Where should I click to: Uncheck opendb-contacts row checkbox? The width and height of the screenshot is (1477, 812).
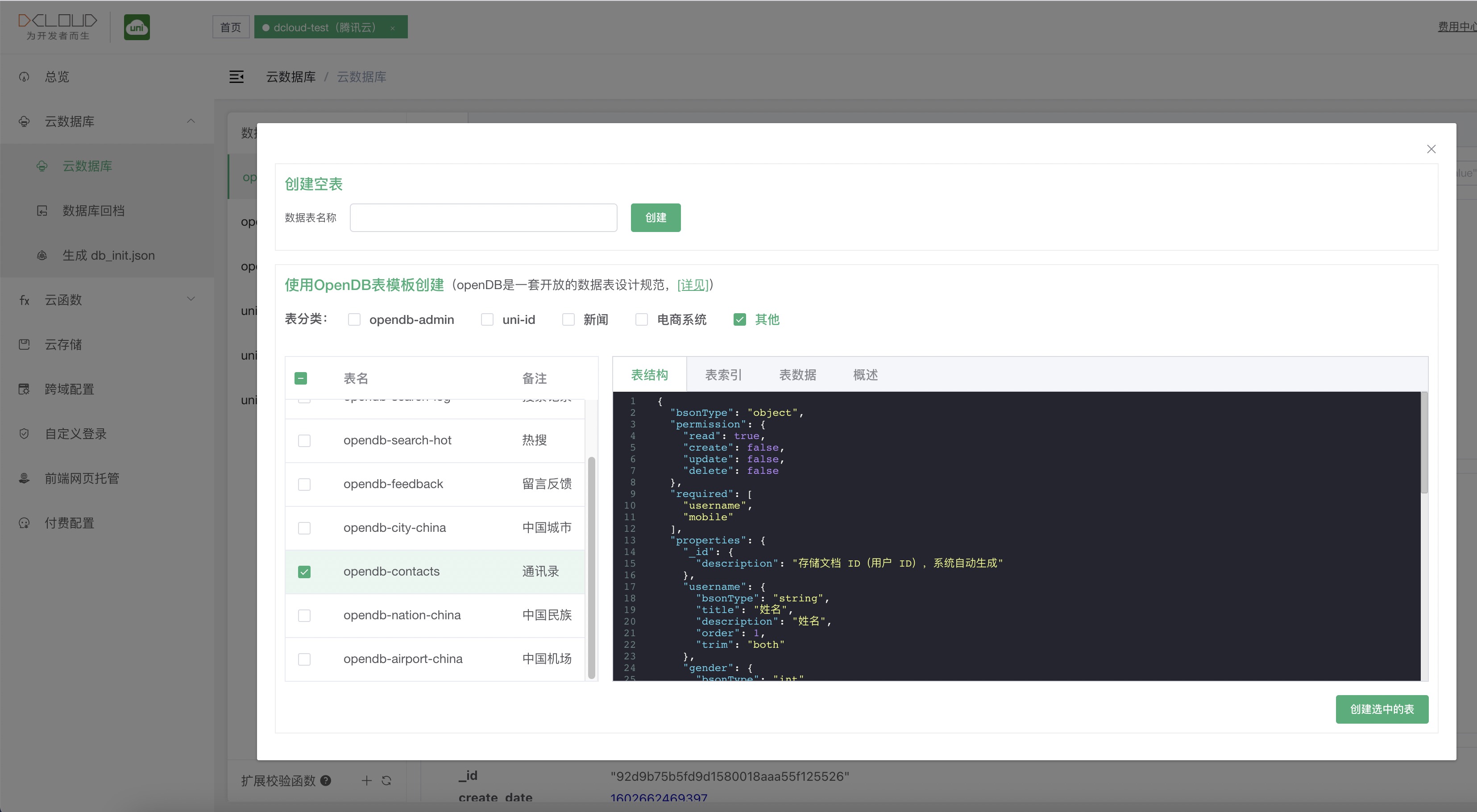[304, 572]
